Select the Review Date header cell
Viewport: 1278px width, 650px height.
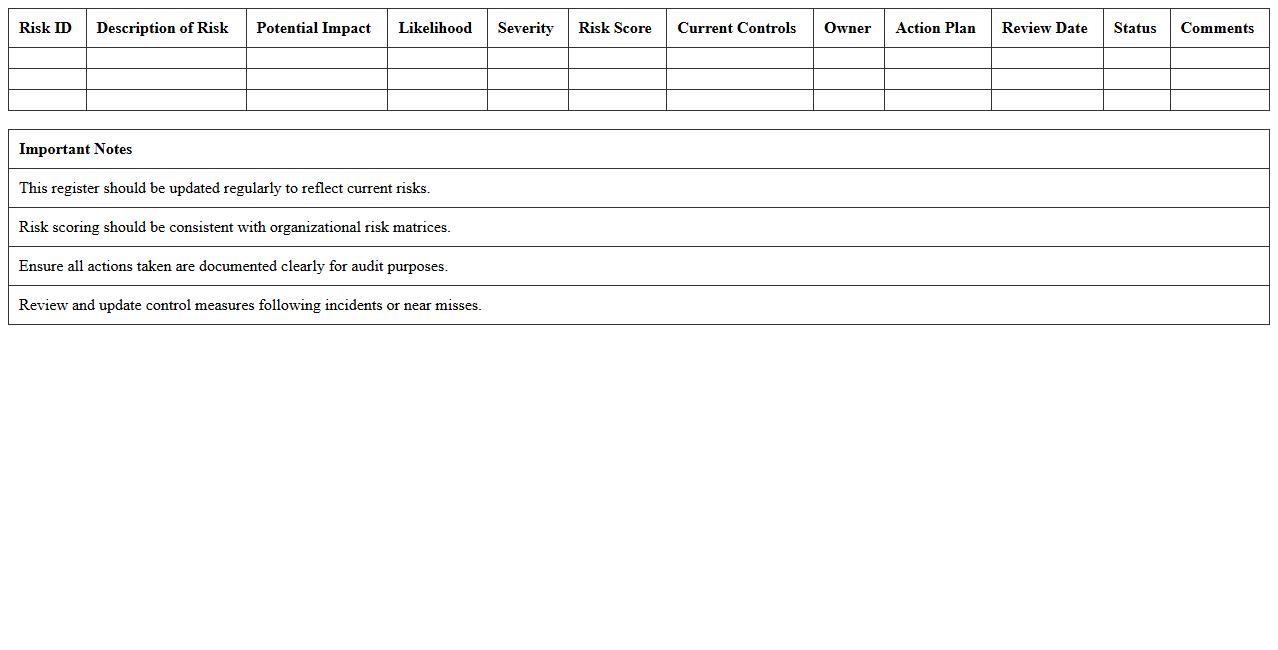(1045, 28)
